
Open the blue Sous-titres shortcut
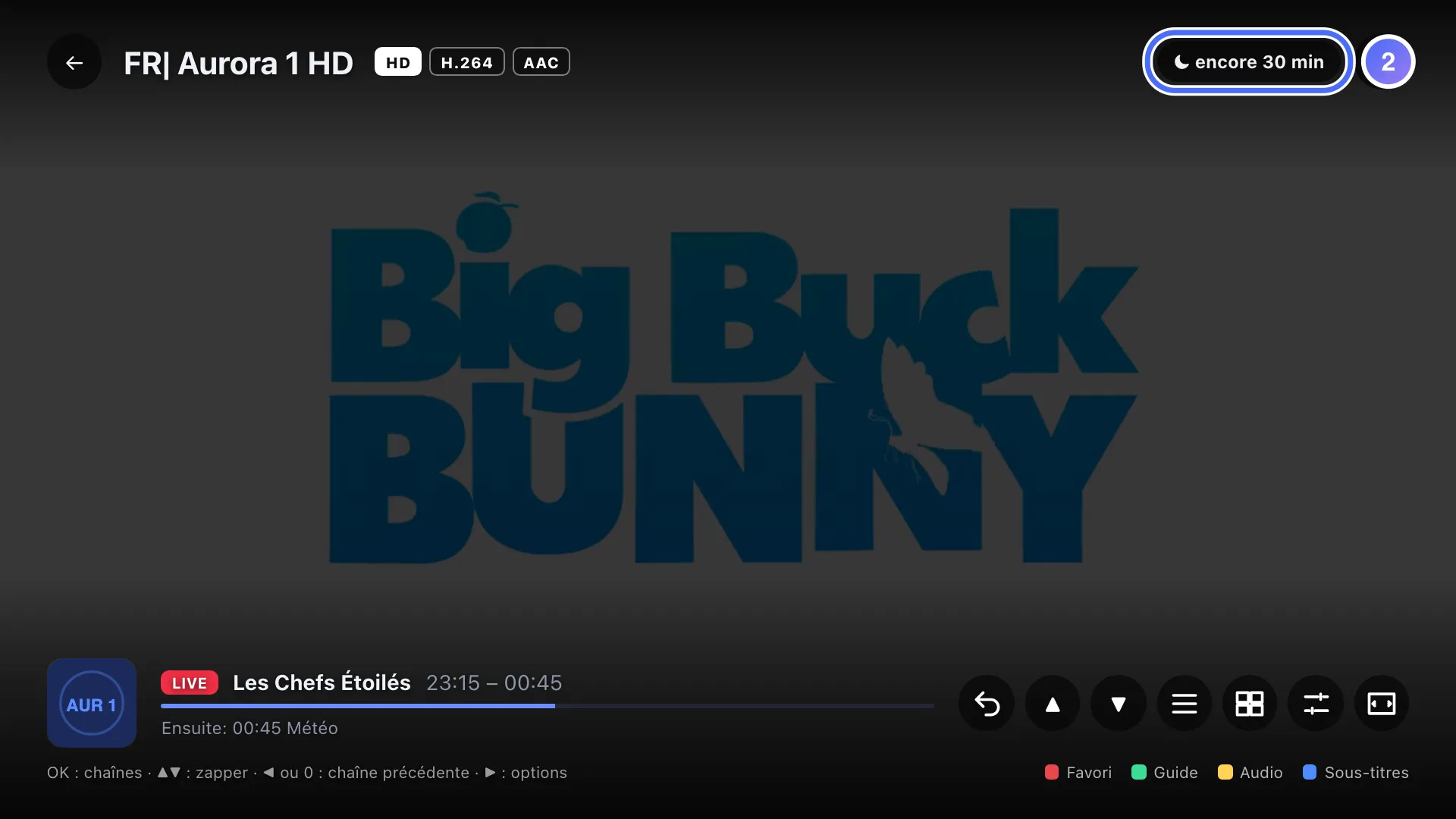tap(1356, 773)
